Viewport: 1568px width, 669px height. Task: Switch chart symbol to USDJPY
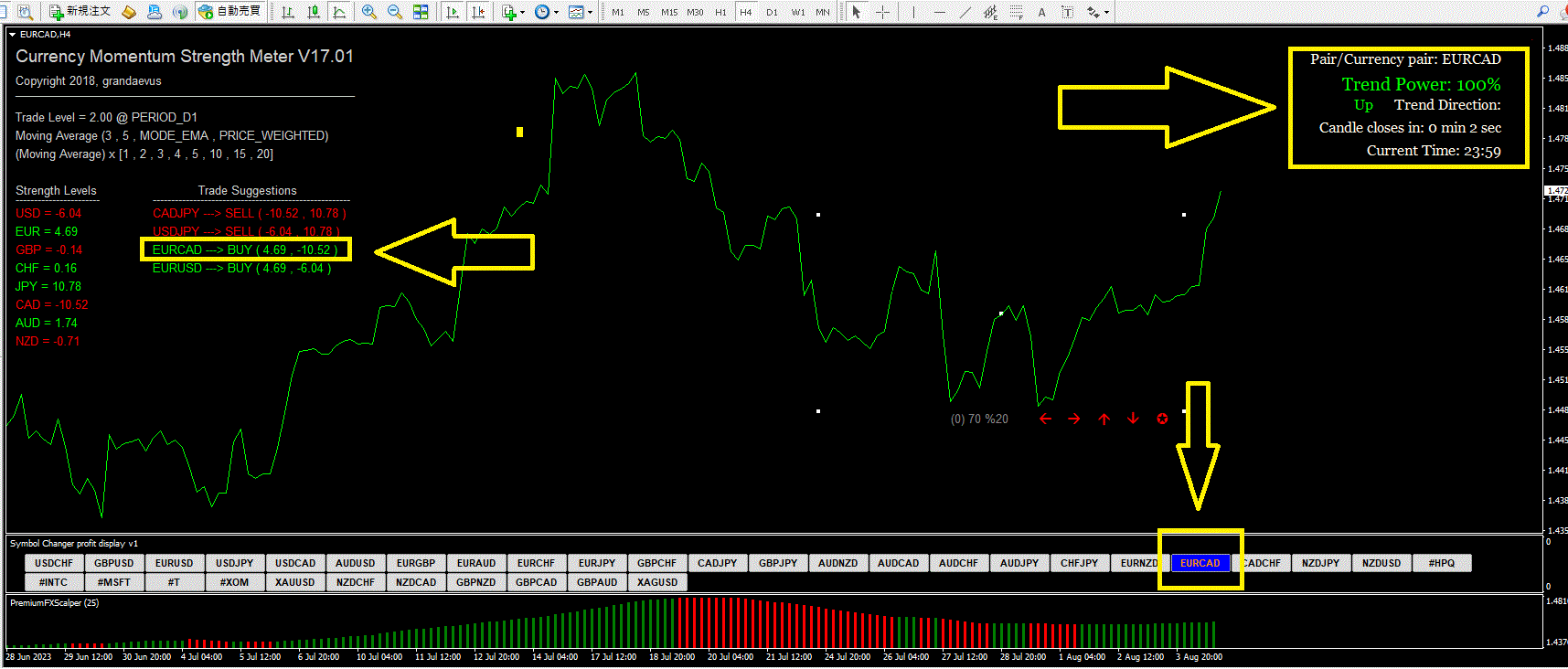(x=235, y=563)
